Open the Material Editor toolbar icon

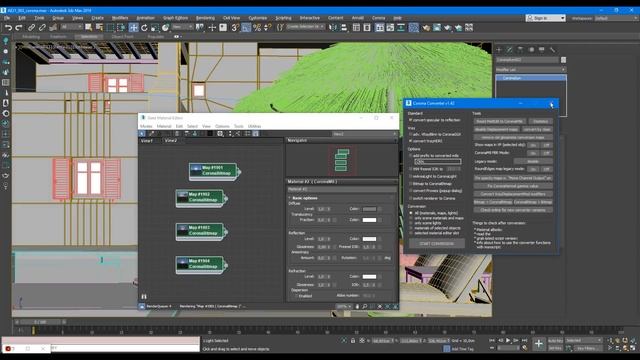pos(413,28)
